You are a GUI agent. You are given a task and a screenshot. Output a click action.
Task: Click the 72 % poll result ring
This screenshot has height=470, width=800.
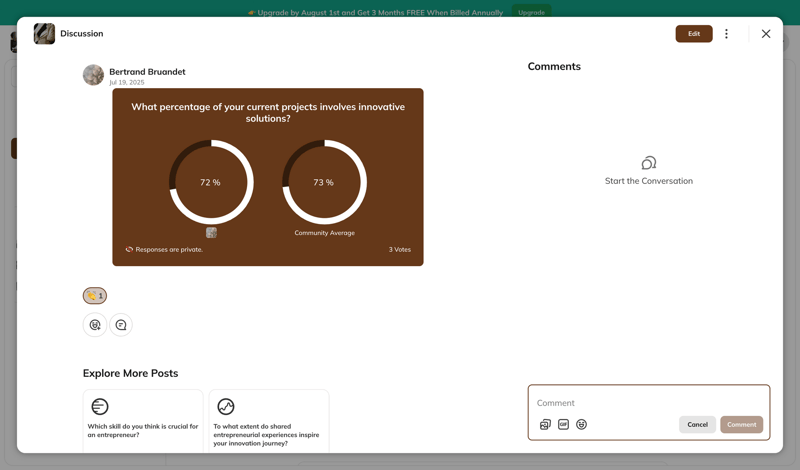(211, 182)
